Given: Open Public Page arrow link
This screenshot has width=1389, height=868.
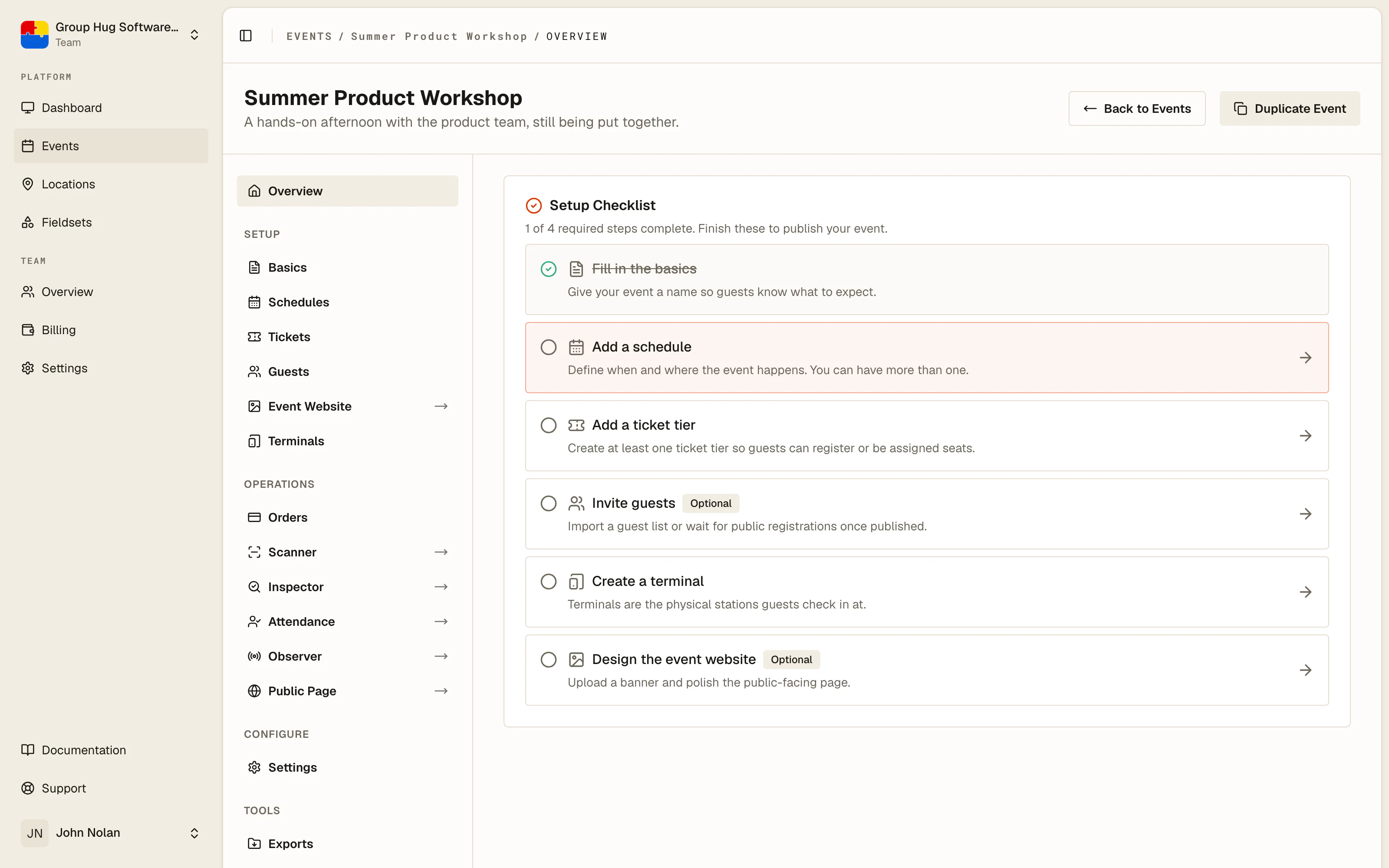Looking at the screenshot, I should [441, 691].
